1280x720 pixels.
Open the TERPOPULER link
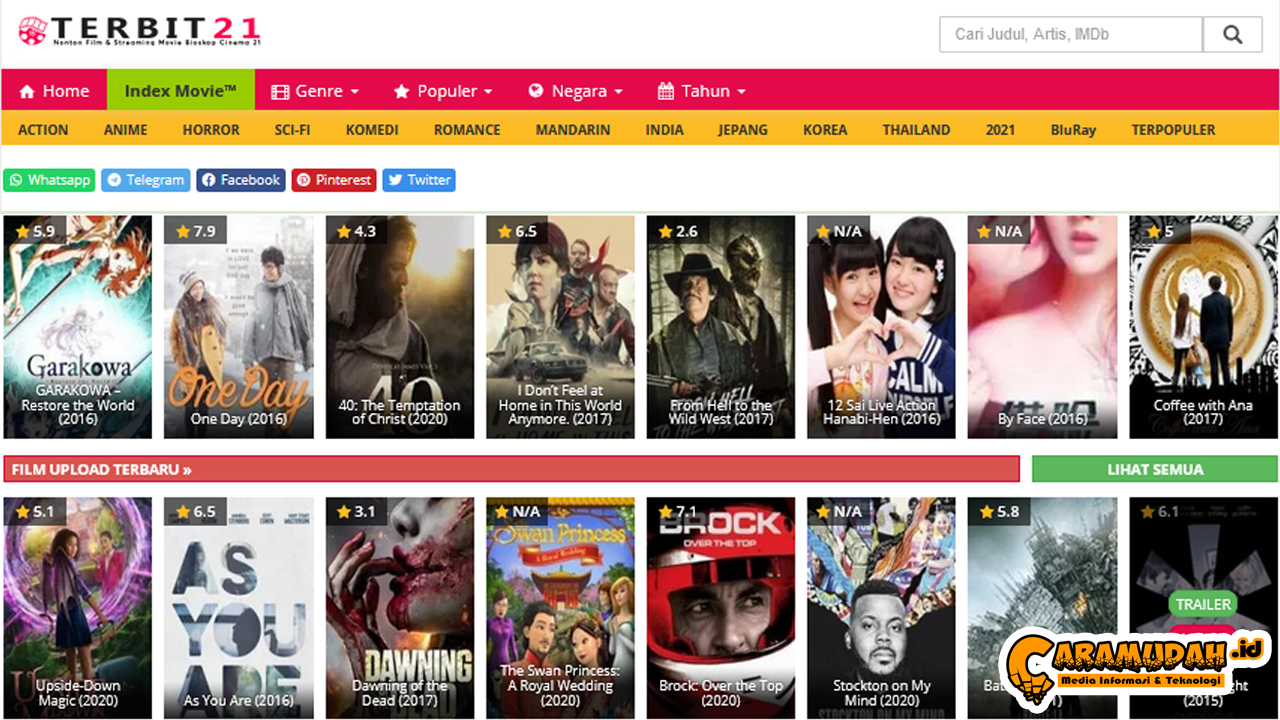tap(1173, 130)
